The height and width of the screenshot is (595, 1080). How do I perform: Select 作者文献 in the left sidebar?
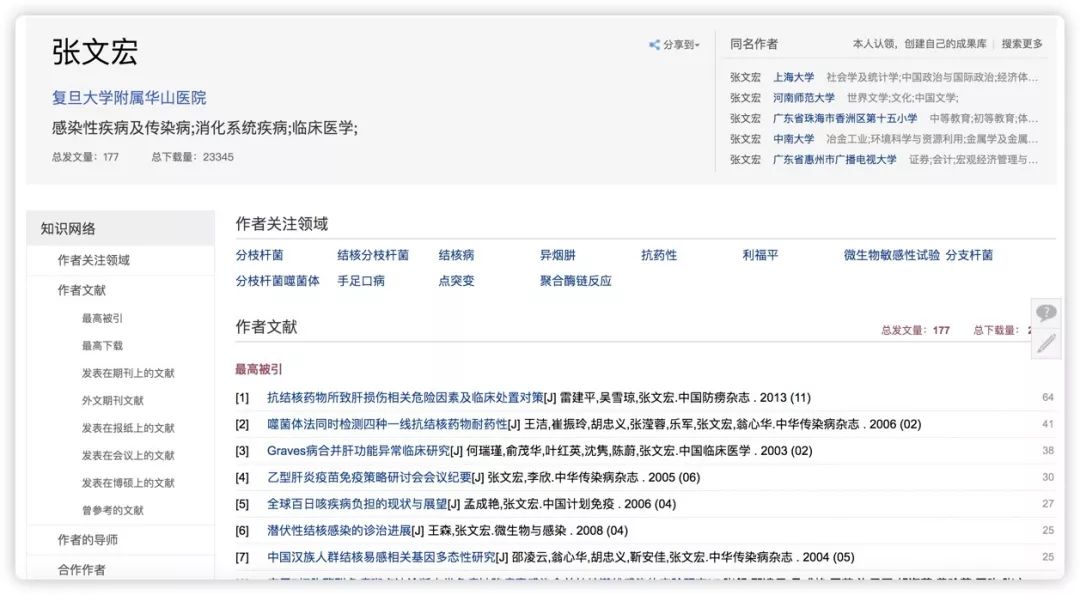81,290
